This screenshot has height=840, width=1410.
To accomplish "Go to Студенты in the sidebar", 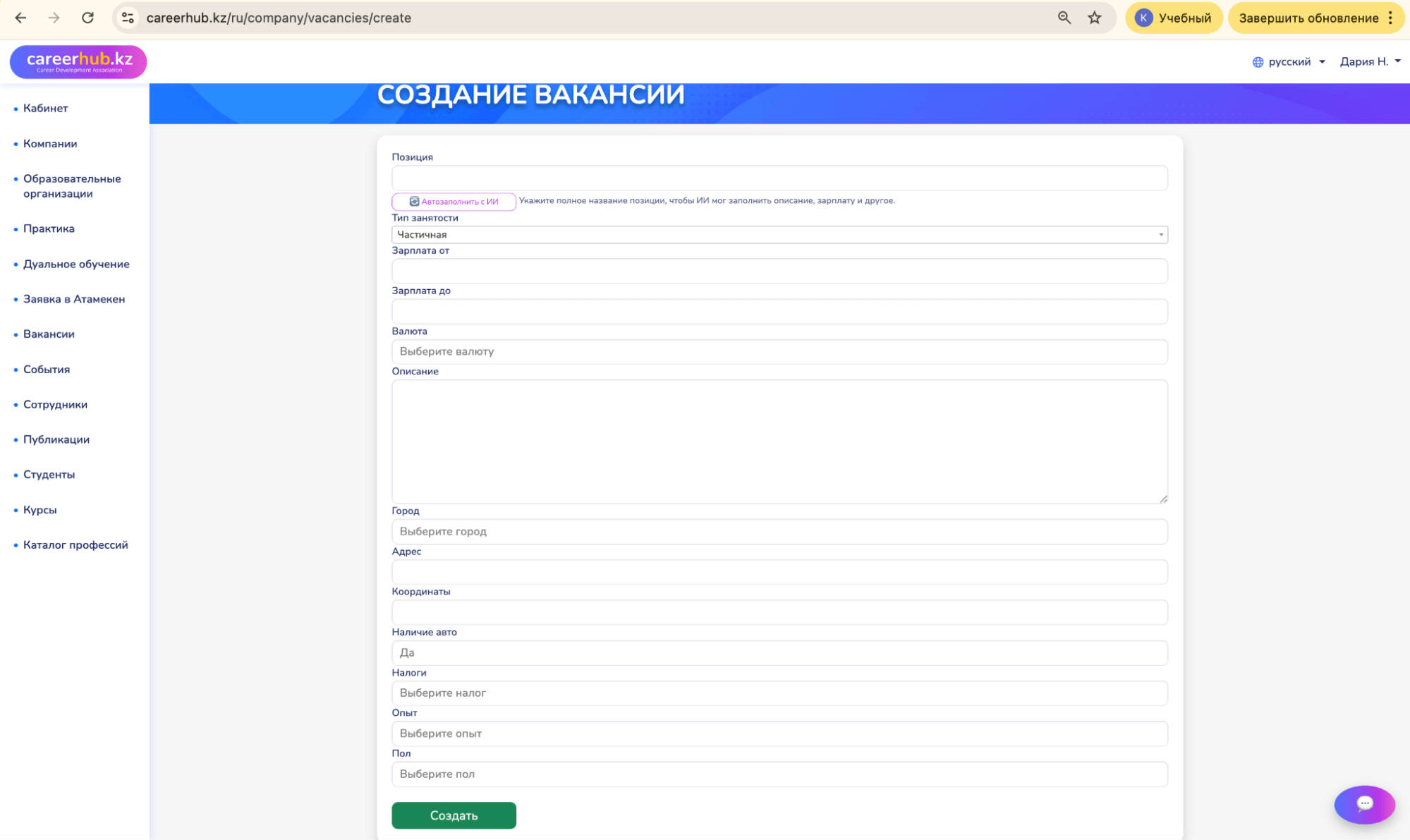I will click(49, 474).
